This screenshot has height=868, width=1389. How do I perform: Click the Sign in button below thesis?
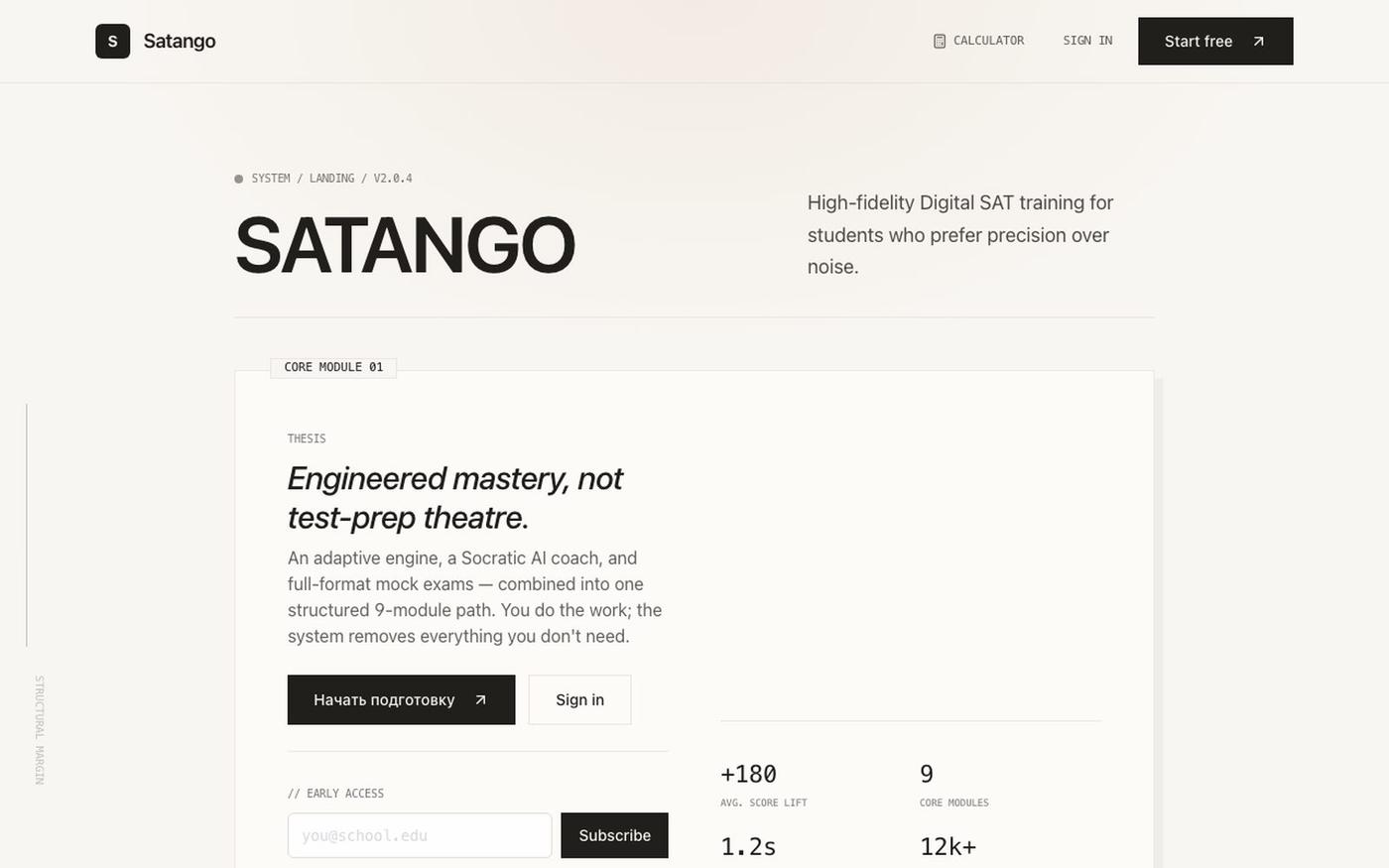[579, 699]
